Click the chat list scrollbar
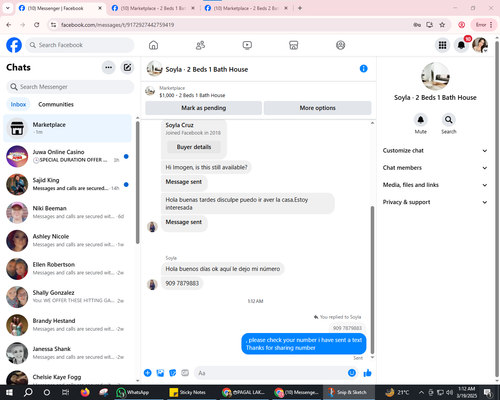 137,182
